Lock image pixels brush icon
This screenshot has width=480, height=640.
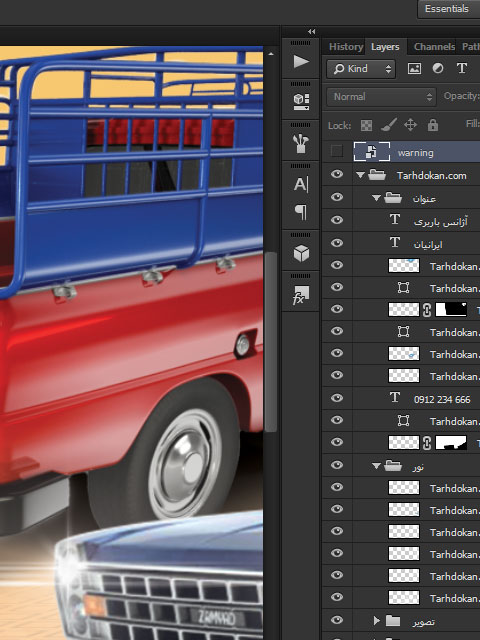[x=389, y=125]
